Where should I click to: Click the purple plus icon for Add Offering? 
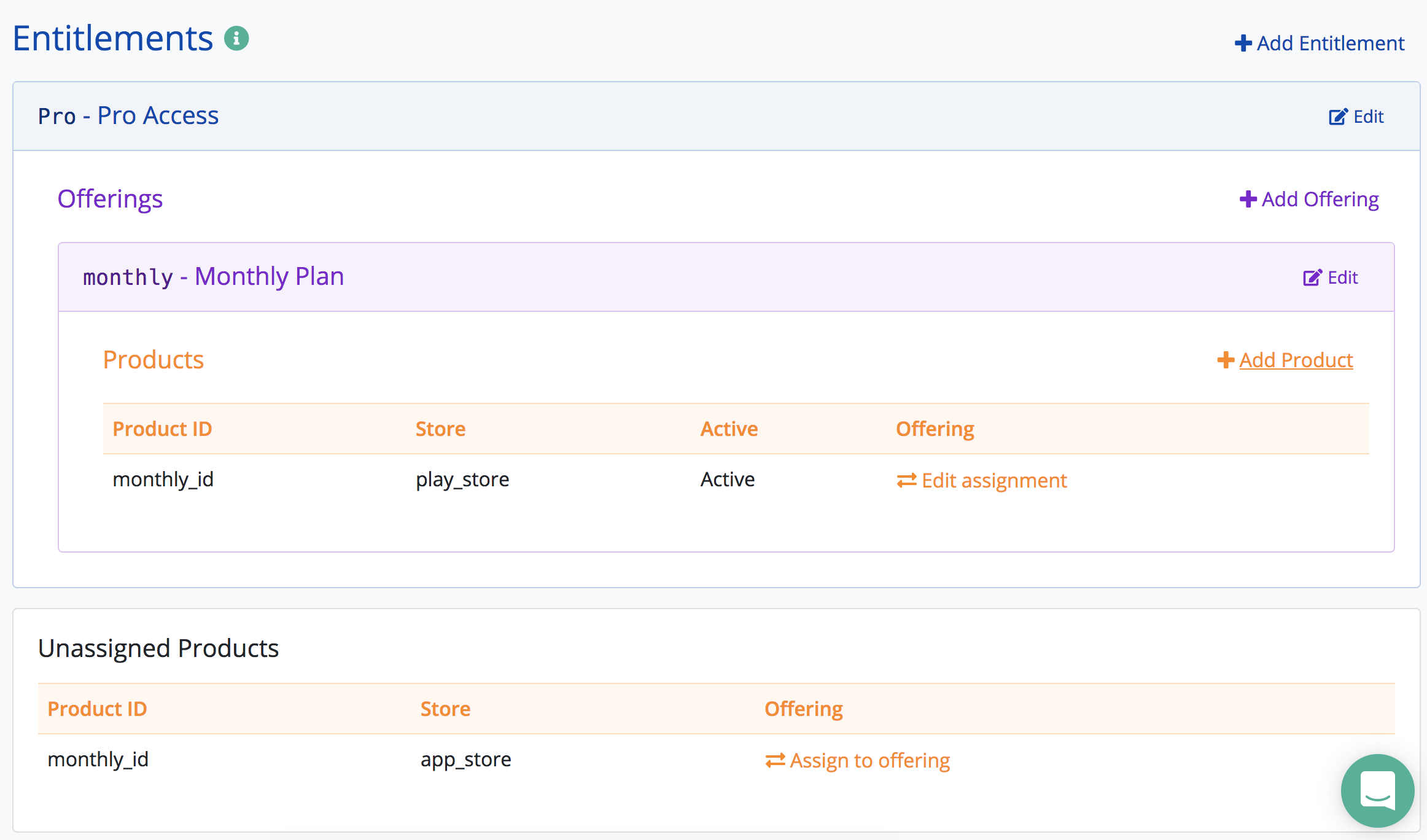(x=1248, y=199)
